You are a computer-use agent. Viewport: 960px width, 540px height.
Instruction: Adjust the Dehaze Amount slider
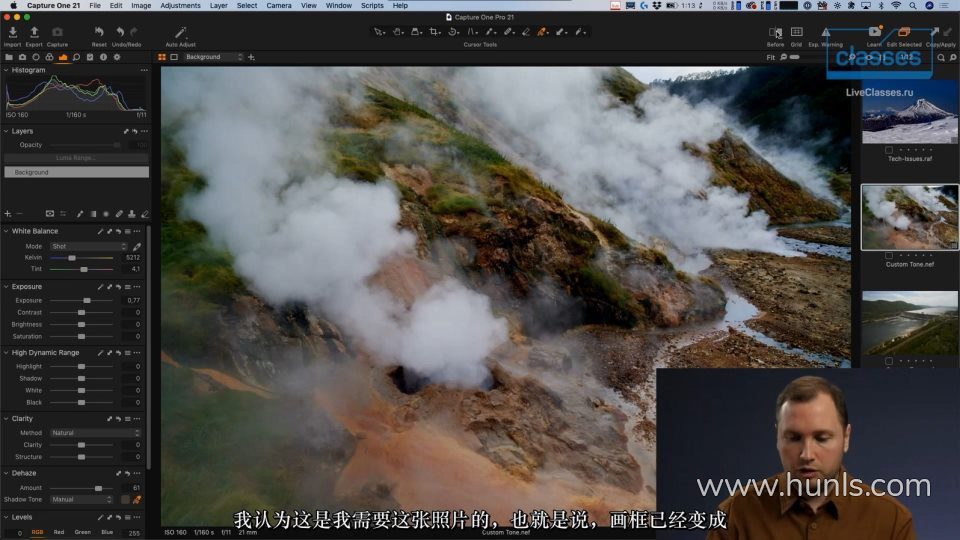coord(97,488)
